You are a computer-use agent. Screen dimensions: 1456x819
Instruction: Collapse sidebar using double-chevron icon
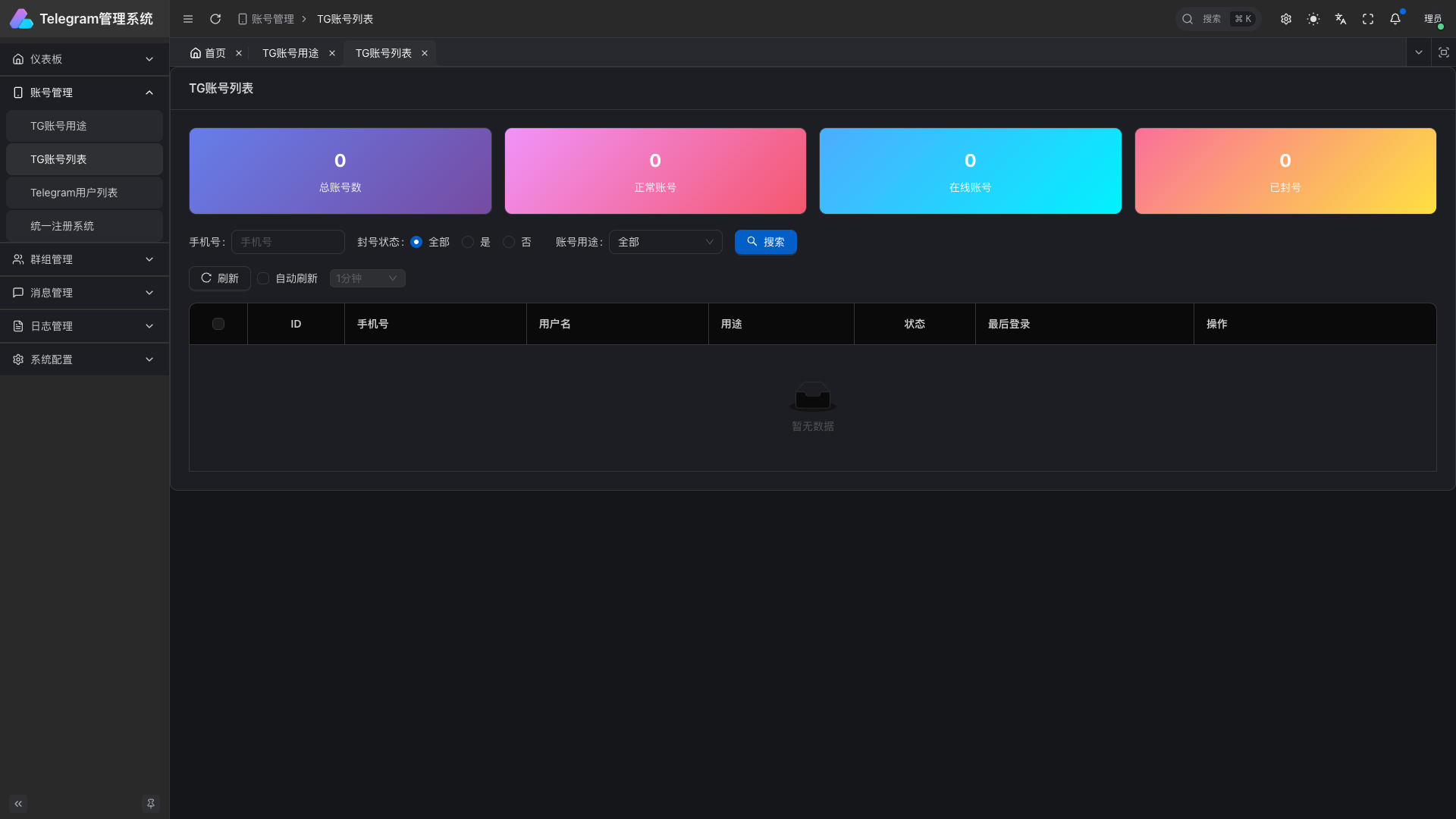[18, 804]
